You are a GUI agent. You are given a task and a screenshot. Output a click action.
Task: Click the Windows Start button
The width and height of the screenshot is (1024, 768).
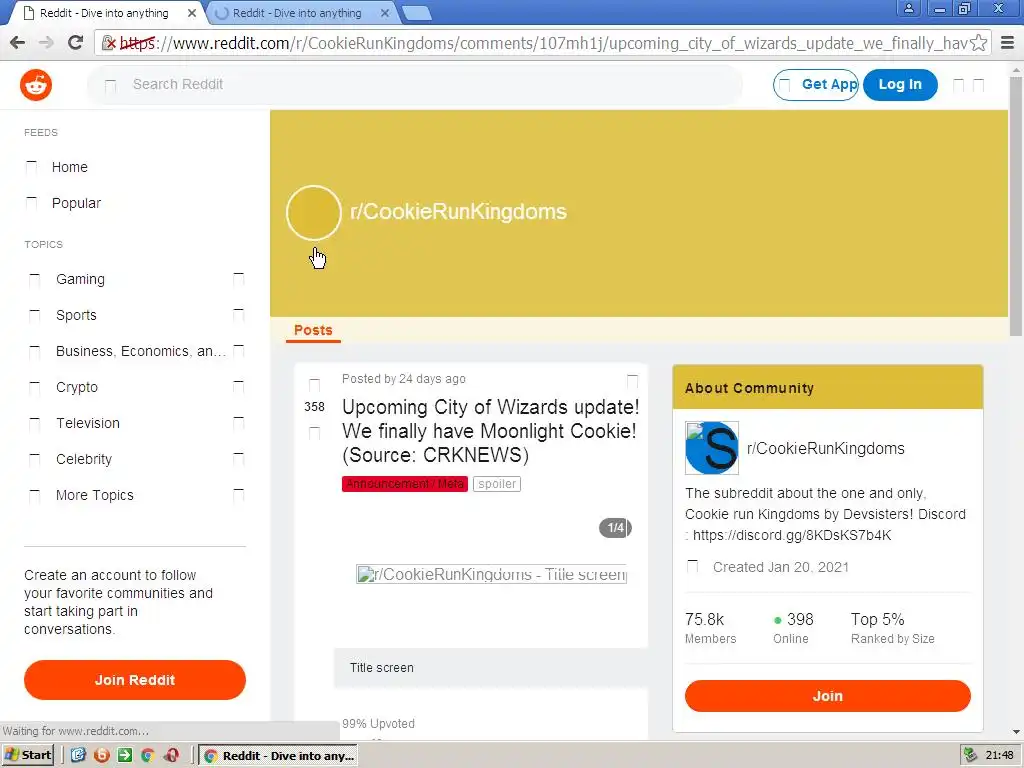[28, 756]
